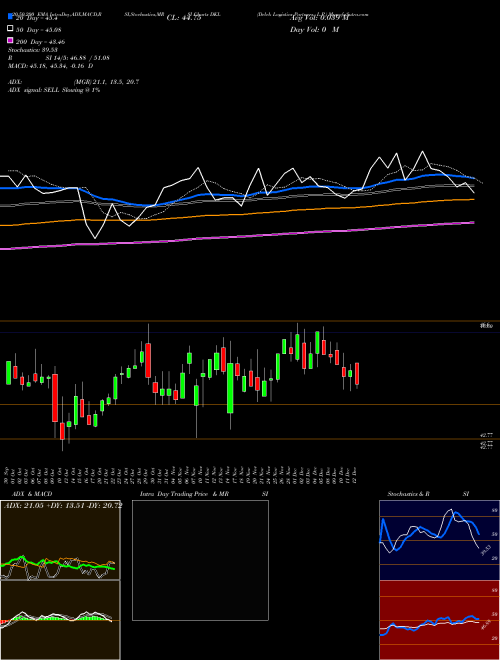Open the ADX indicator chart panel

click(x=60, y=540)
